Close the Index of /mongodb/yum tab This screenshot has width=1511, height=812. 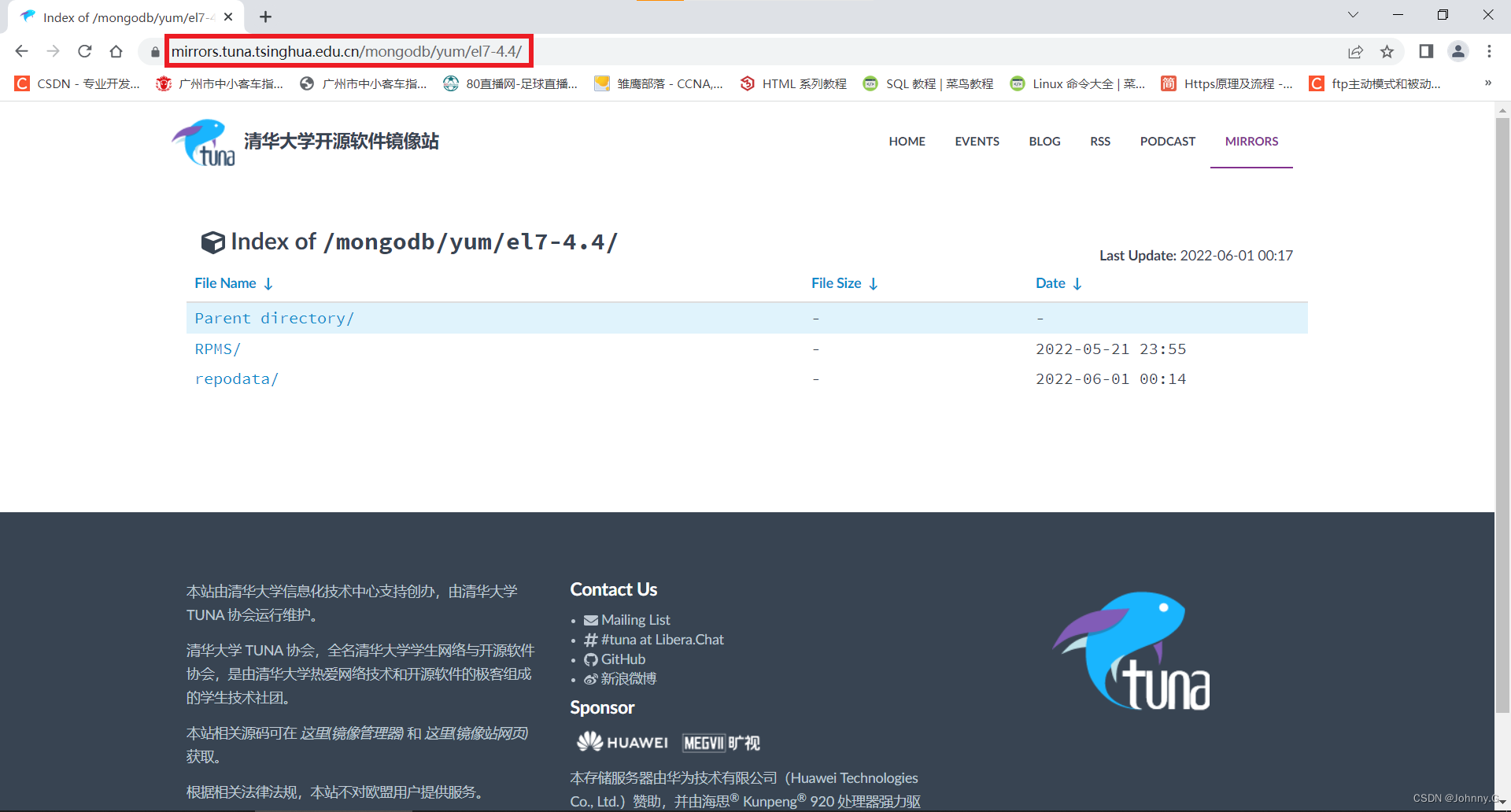click(228, 17)
